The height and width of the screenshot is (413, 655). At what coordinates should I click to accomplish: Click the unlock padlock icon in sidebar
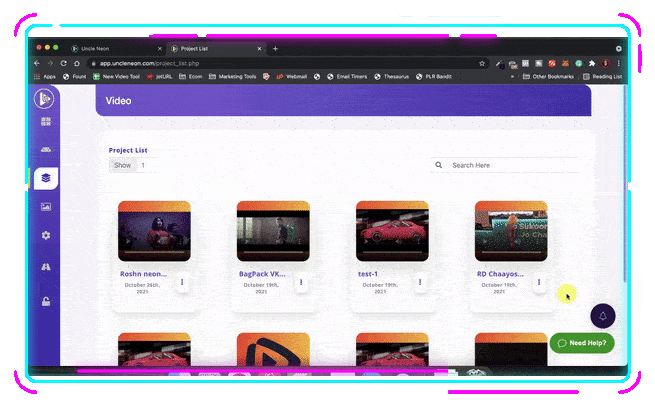[46, 301]
